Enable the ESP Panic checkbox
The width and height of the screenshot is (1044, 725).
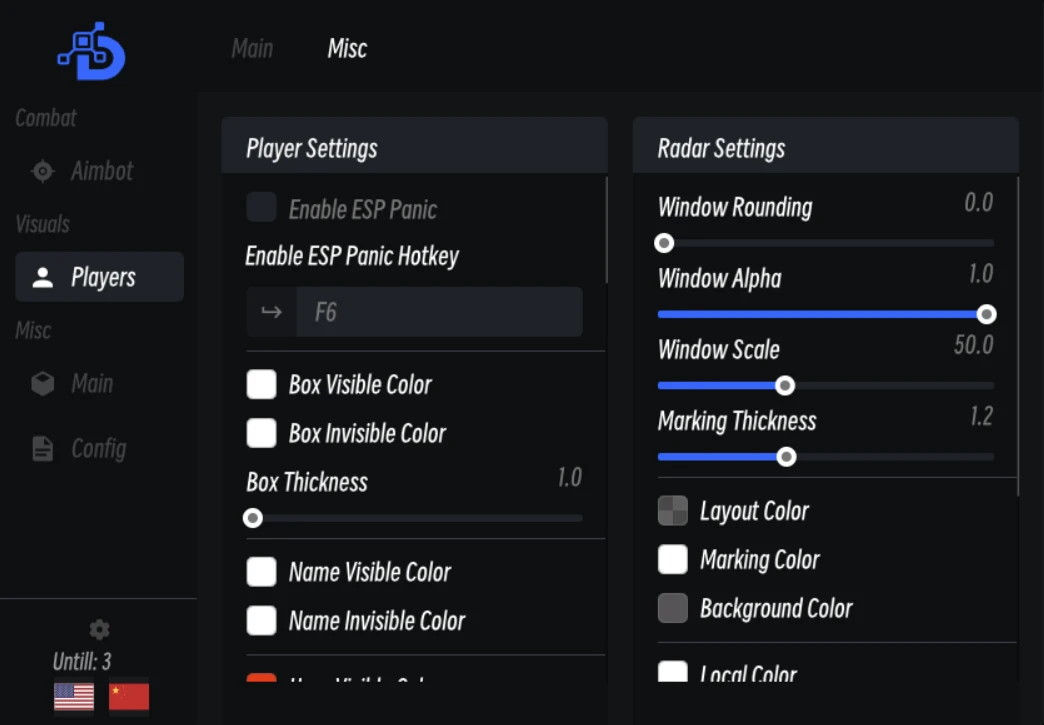point(261,207)
